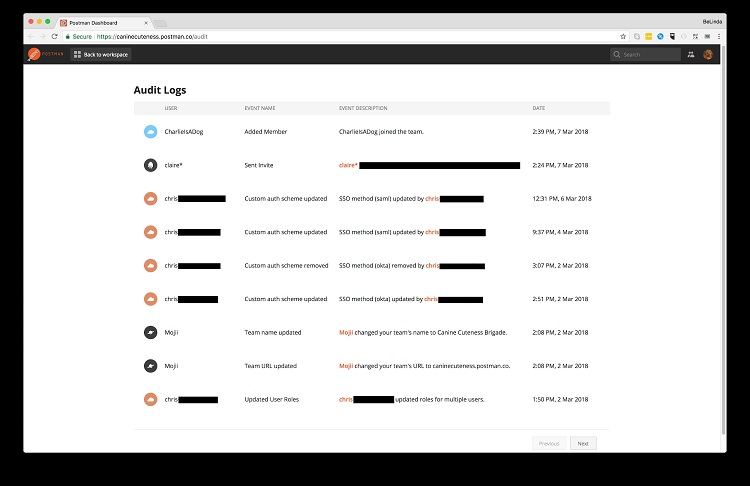Image resolution: width=750 pixels, height=486 pixels.
Task: Click avatar in 12:31 PM, 6 Mar row
Action: click(x=150, y=199)
